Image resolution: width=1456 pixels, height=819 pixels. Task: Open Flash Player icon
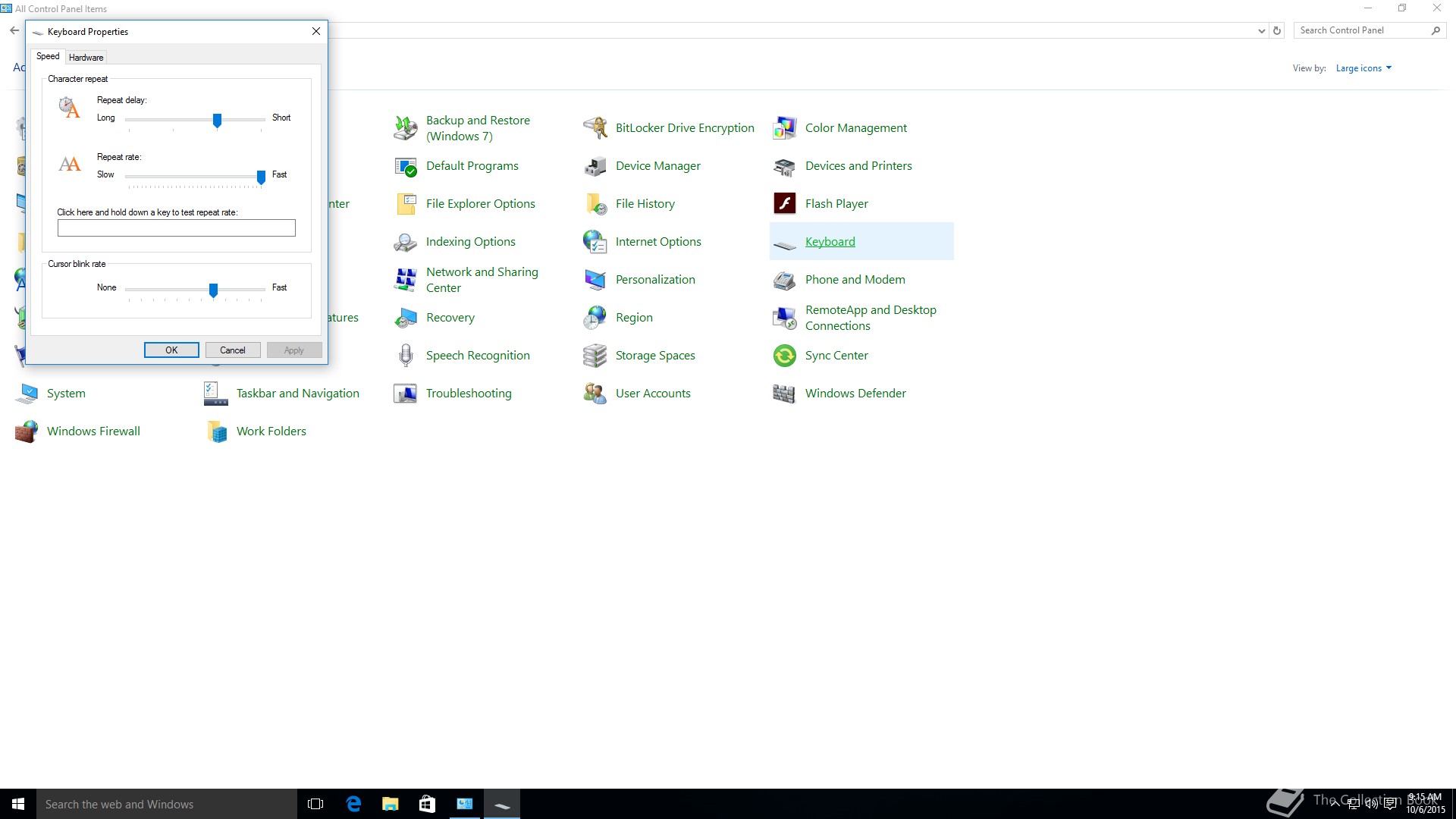(785, 204)
